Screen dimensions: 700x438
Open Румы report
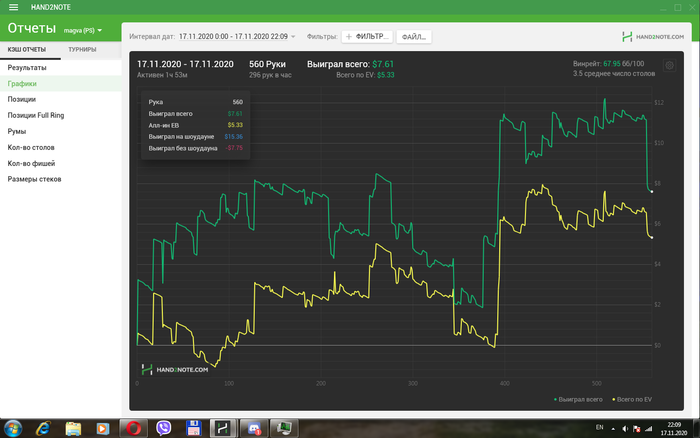click(x=61, y=131)
